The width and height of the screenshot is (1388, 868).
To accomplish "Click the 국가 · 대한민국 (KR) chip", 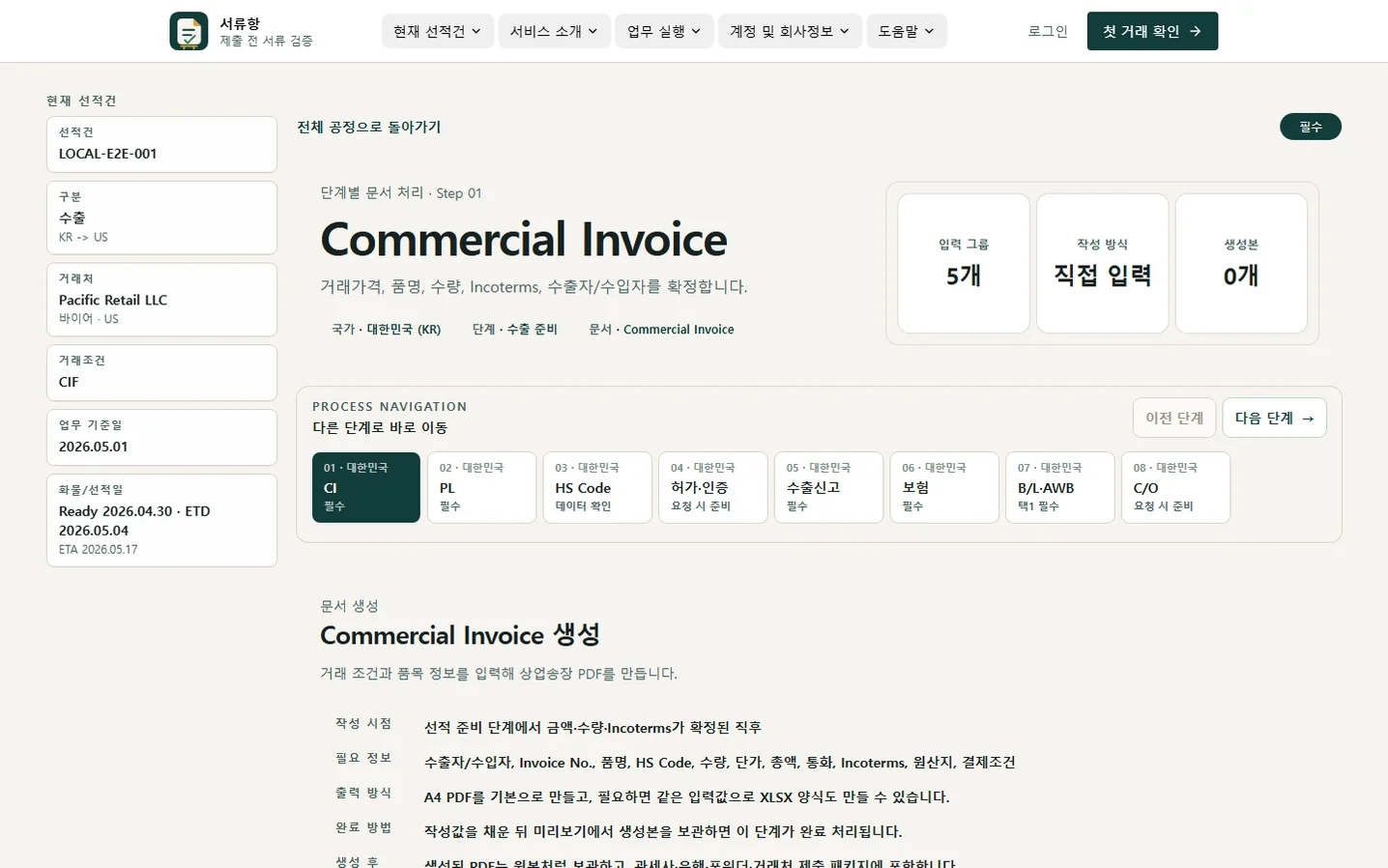I will 387,330.
